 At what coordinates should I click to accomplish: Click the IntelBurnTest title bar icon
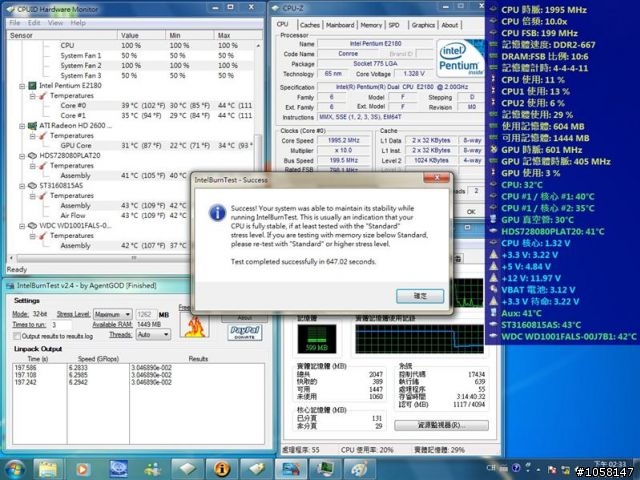click(10, 286)
